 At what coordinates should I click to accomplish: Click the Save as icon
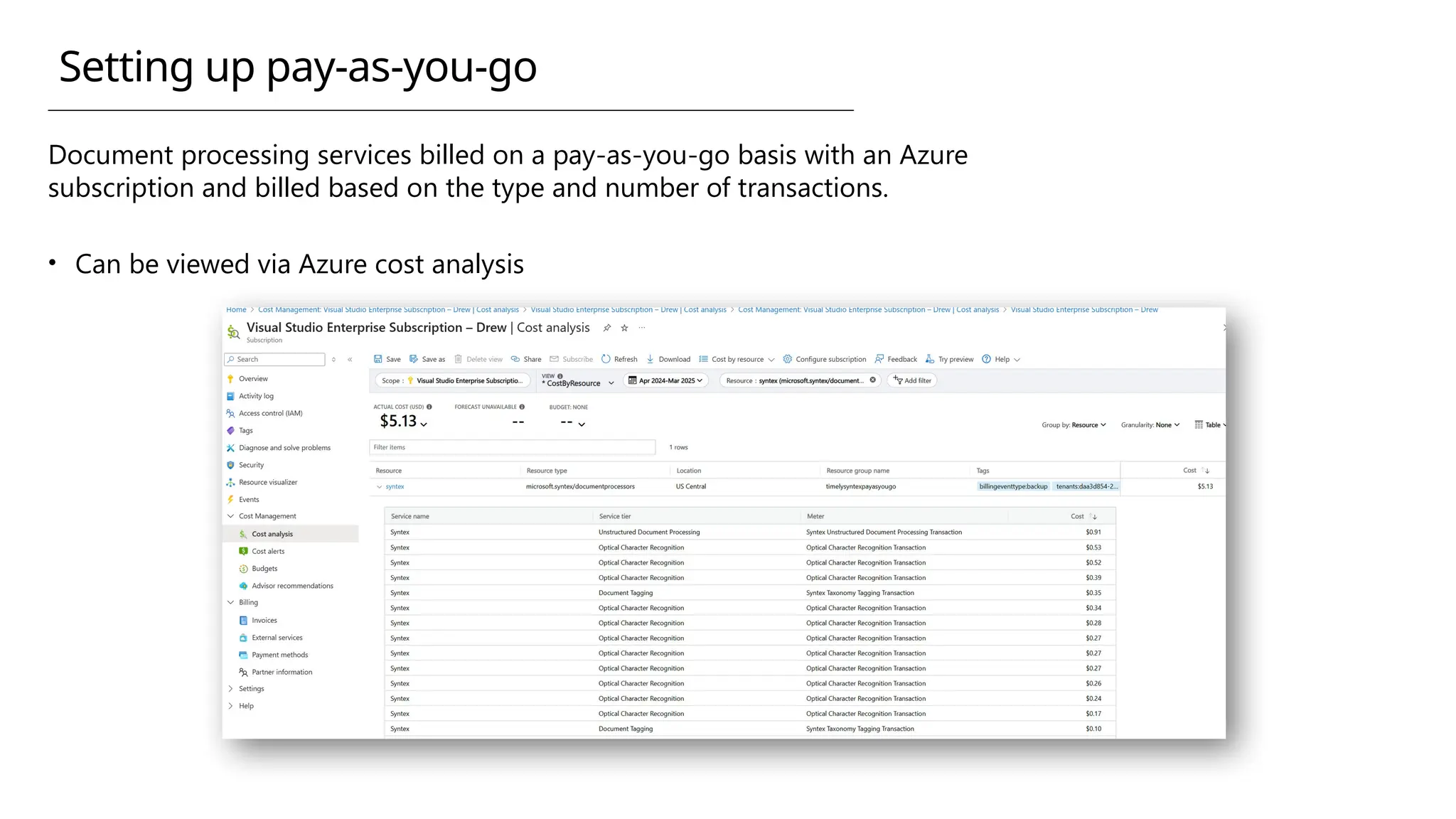(x=414, y=359)
